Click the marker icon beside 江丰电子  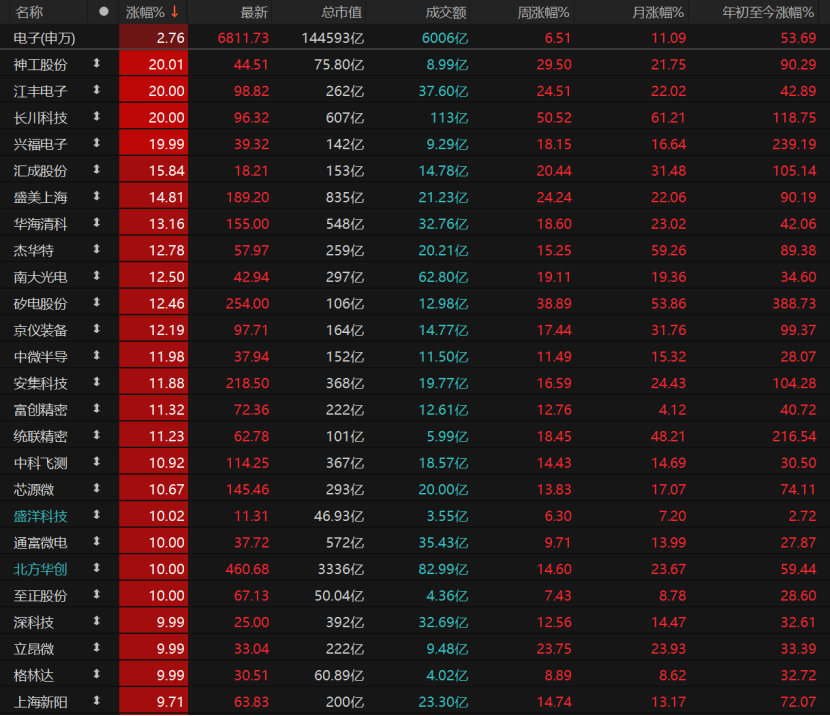[x=96, y=90]
